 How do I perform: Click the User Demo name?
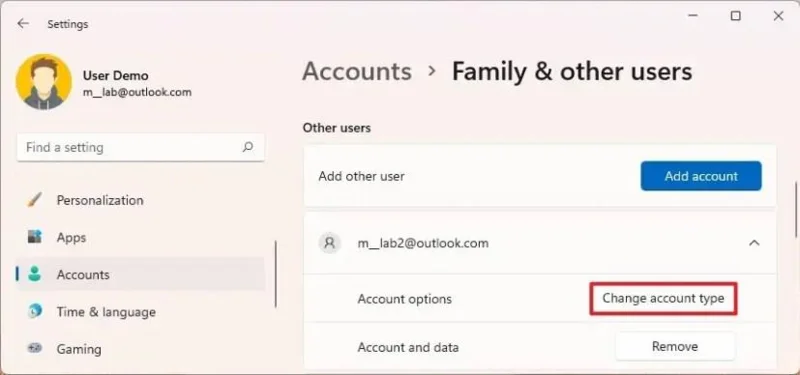click(115, 76)
